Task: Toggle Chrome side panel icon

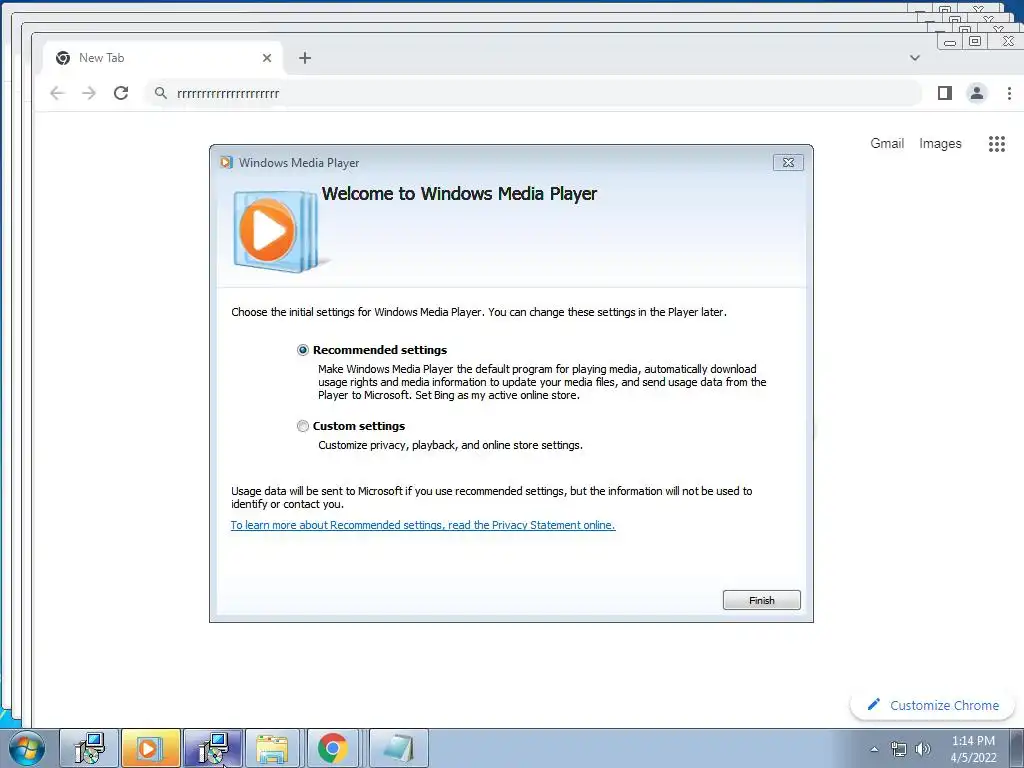Action: [944, 93]
